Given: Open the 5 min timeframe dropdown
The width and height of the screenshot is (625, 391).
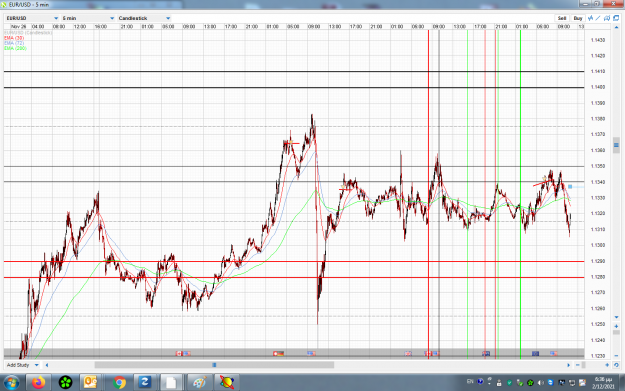Looking at the screenshot, I should (x=88, y=18).
